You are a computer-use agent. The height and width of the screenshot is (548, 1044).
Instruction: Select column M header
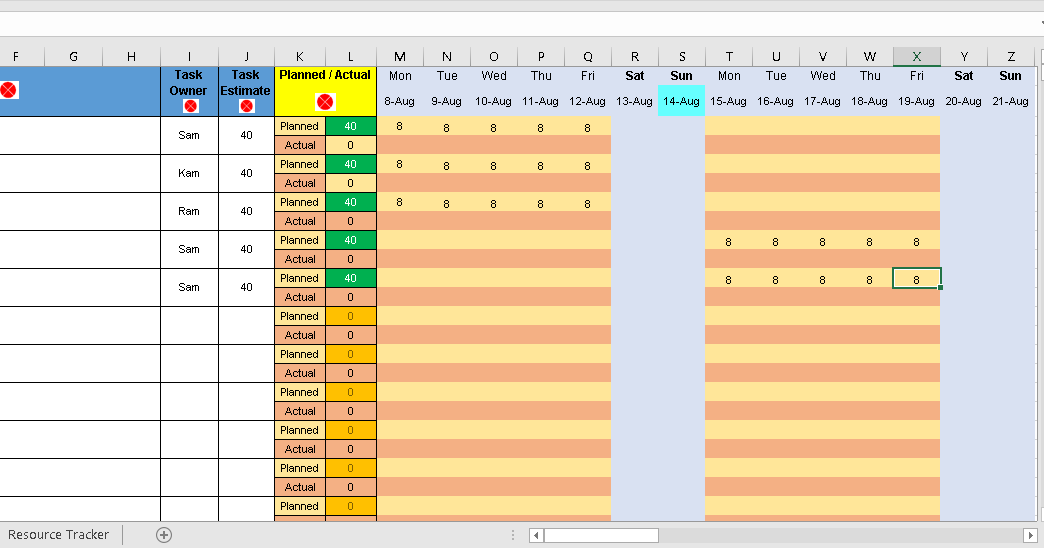[x=400, y=57]
